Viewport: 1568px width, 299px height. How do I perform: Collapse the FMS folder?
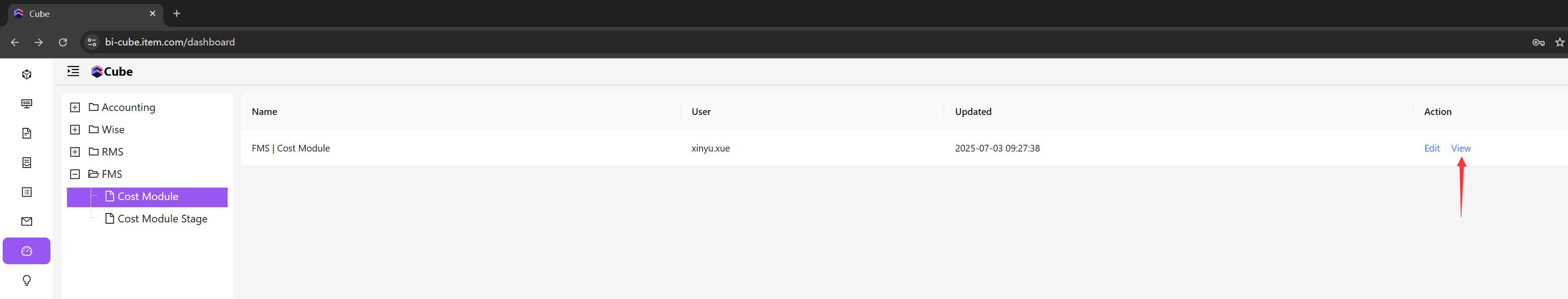pos(75,174)
